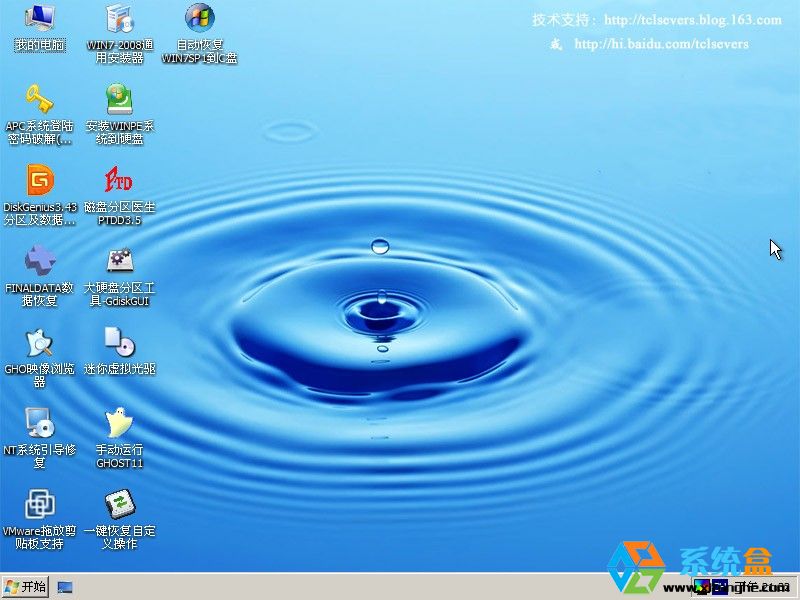Click the 开始 Start button
Screen dimensions: 800x600
point(25,588)
